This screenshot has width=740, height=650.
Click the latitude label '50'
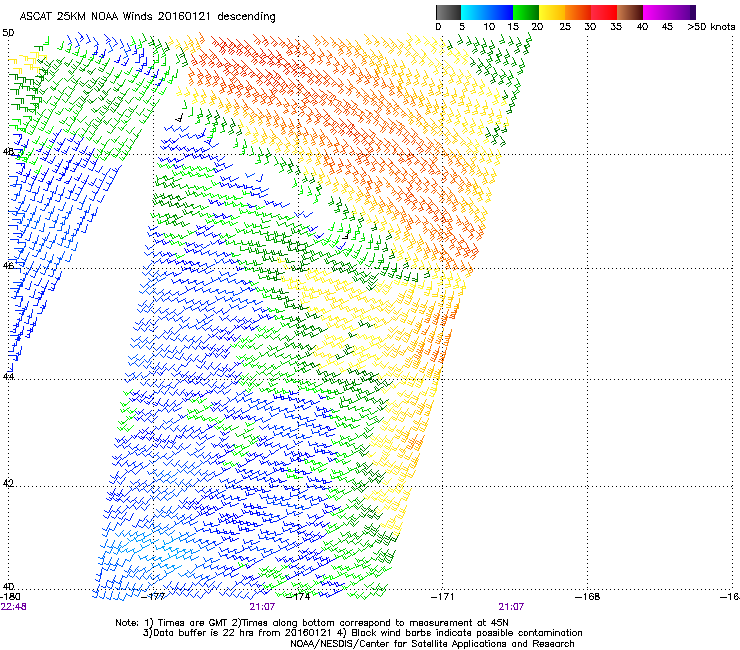[x=8, y=33]
